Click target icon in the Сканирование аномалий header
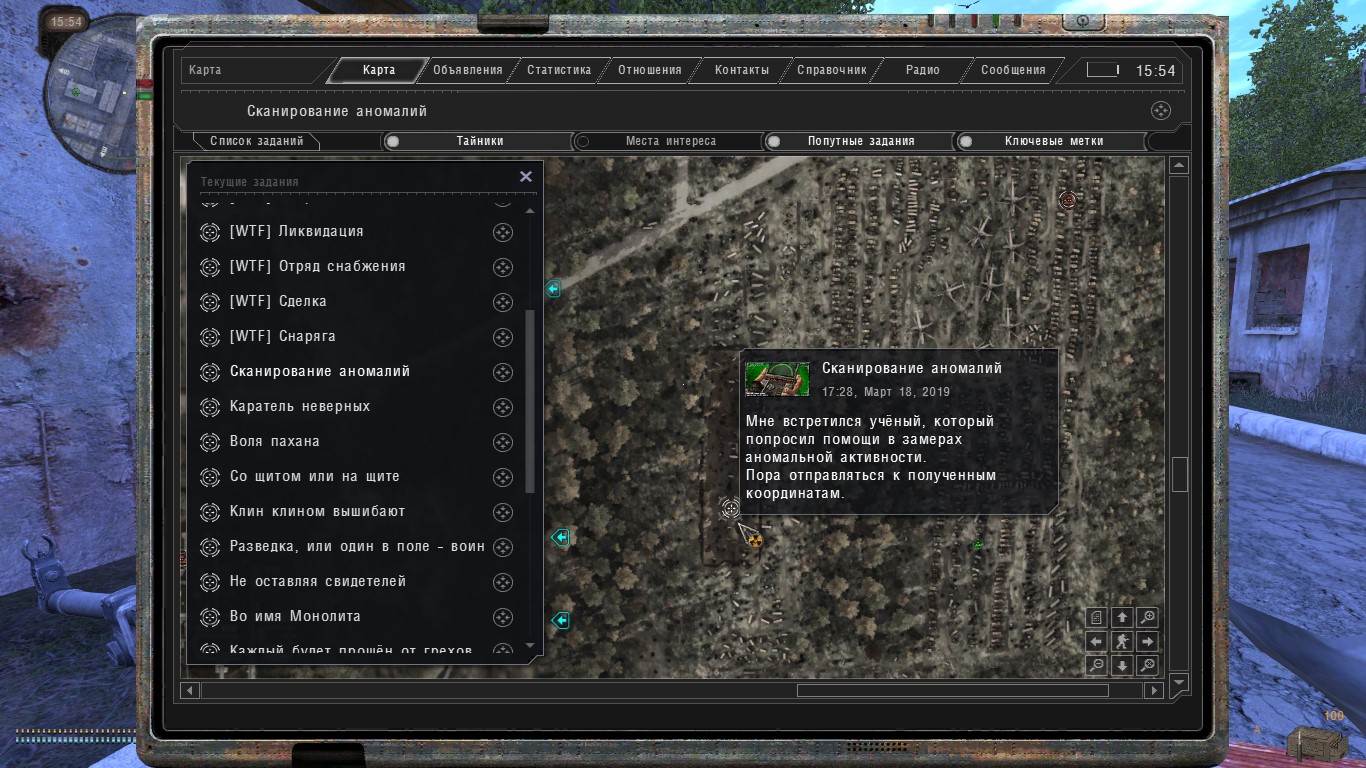Image resolution: width=1366 pixels, height=768 pixels. [x=1160, y=111]
